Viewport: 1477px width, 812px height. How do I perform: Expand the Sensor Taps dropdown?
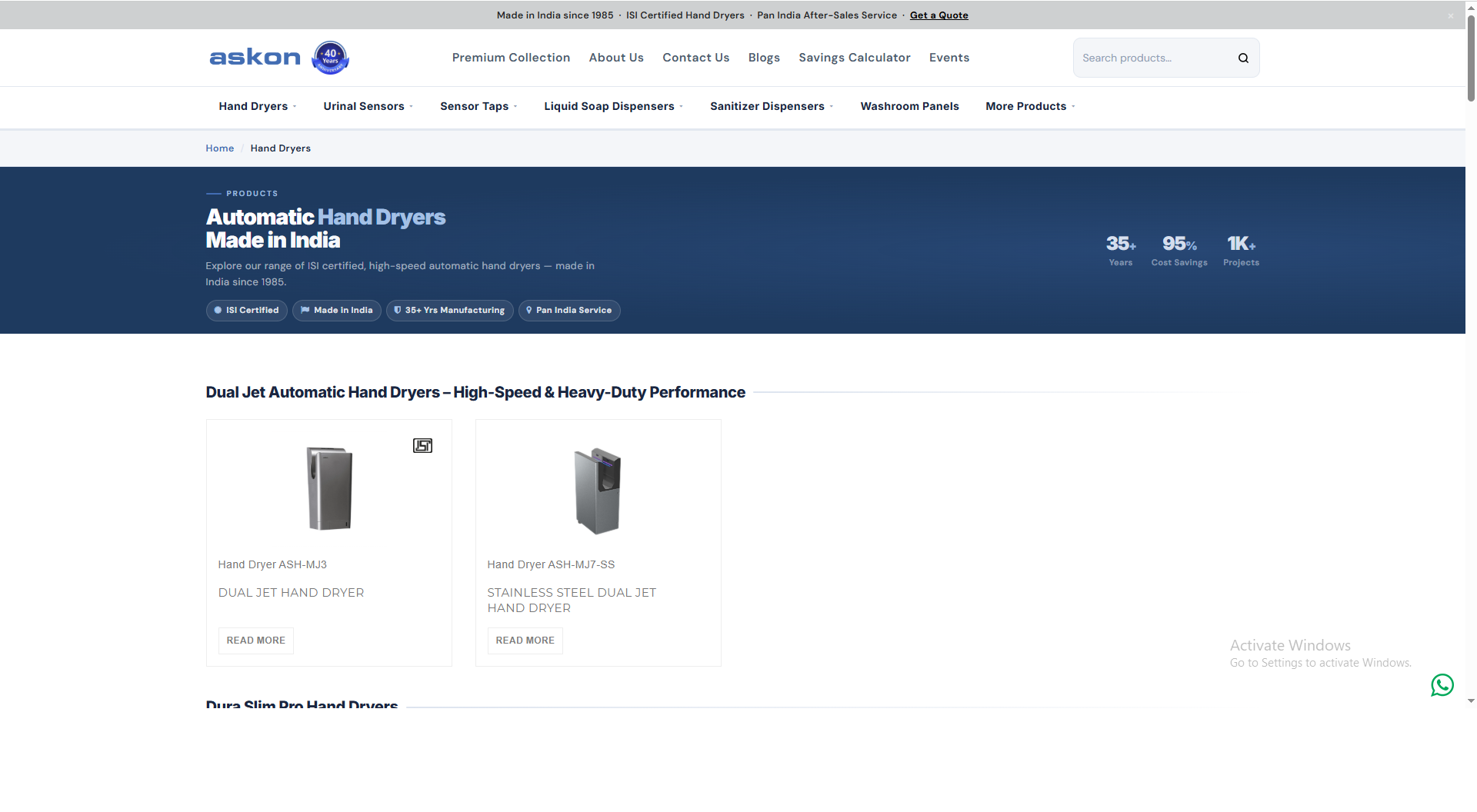[478, 106]
